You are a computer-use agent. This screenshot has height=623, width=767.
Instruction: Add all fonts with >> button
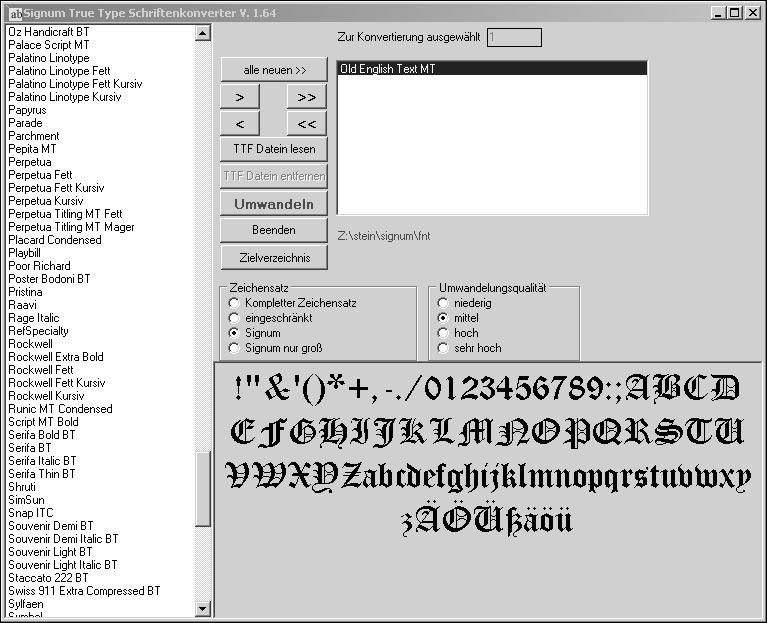307,97
